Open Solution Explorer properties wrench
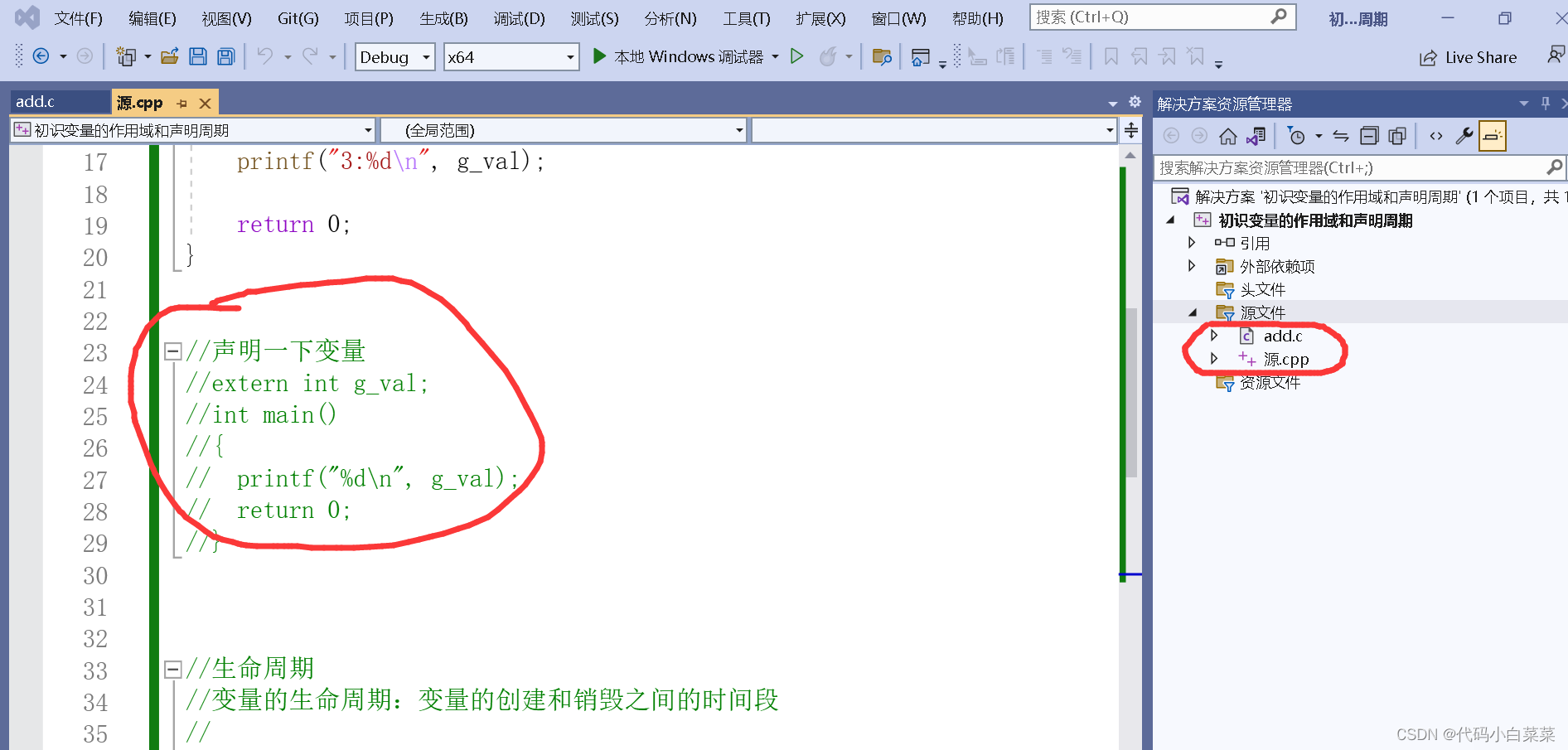 pos(1464,135)
